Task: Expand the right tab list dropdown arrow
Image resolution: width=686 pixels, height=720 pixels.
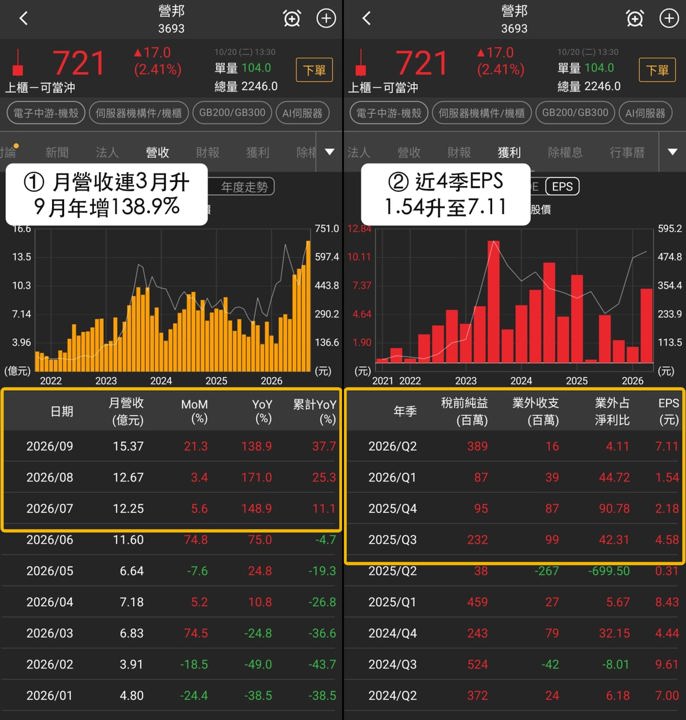Action: [673, 152]
